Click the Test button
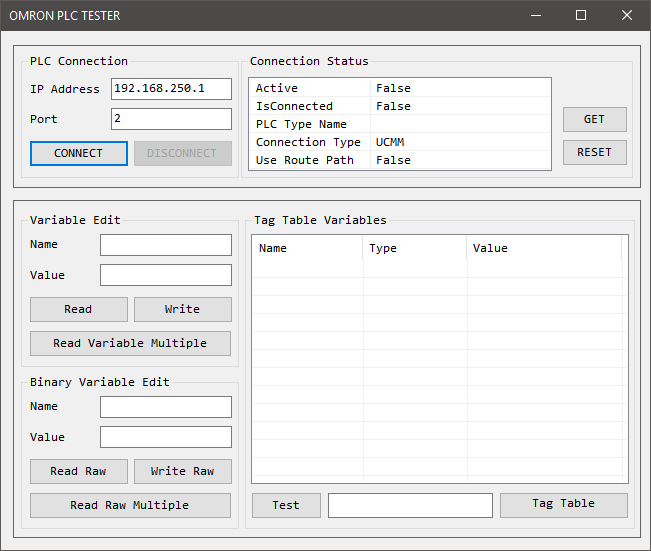 click(286, 505)
